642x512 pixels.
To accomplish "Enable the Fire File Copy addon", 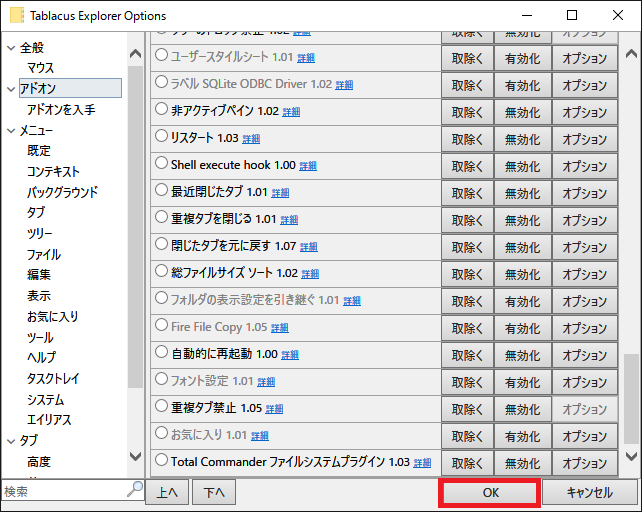I will (x=522, y=328).
